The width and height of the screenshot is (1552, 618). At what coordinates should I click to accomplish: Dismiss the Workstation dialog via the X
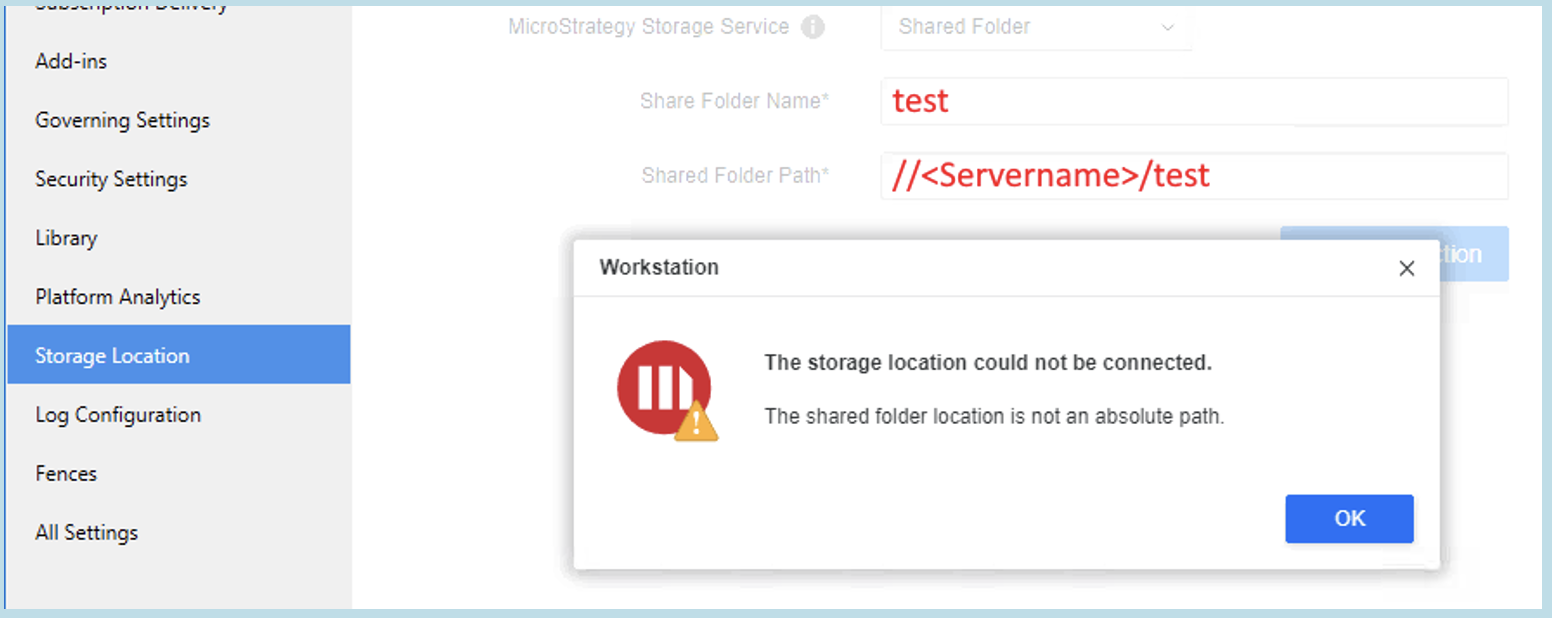(1406, 268)
